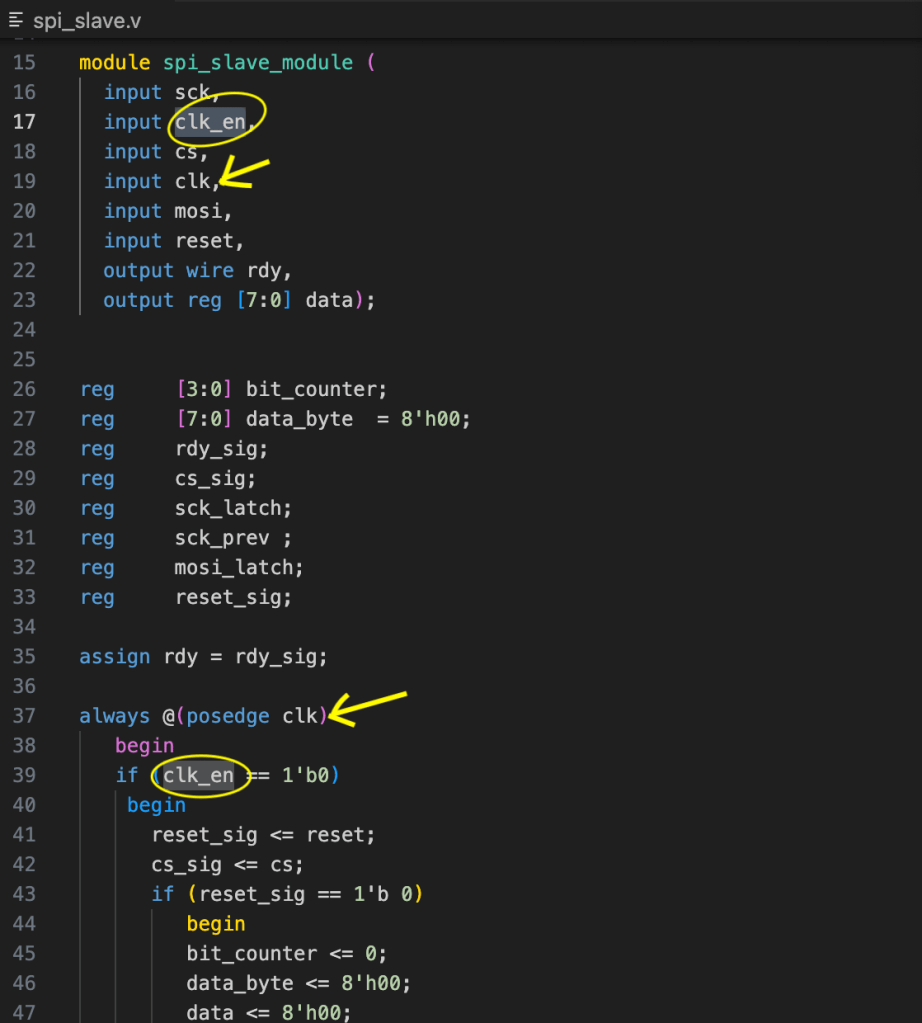Click line number 47 in the gutter

24,1013
